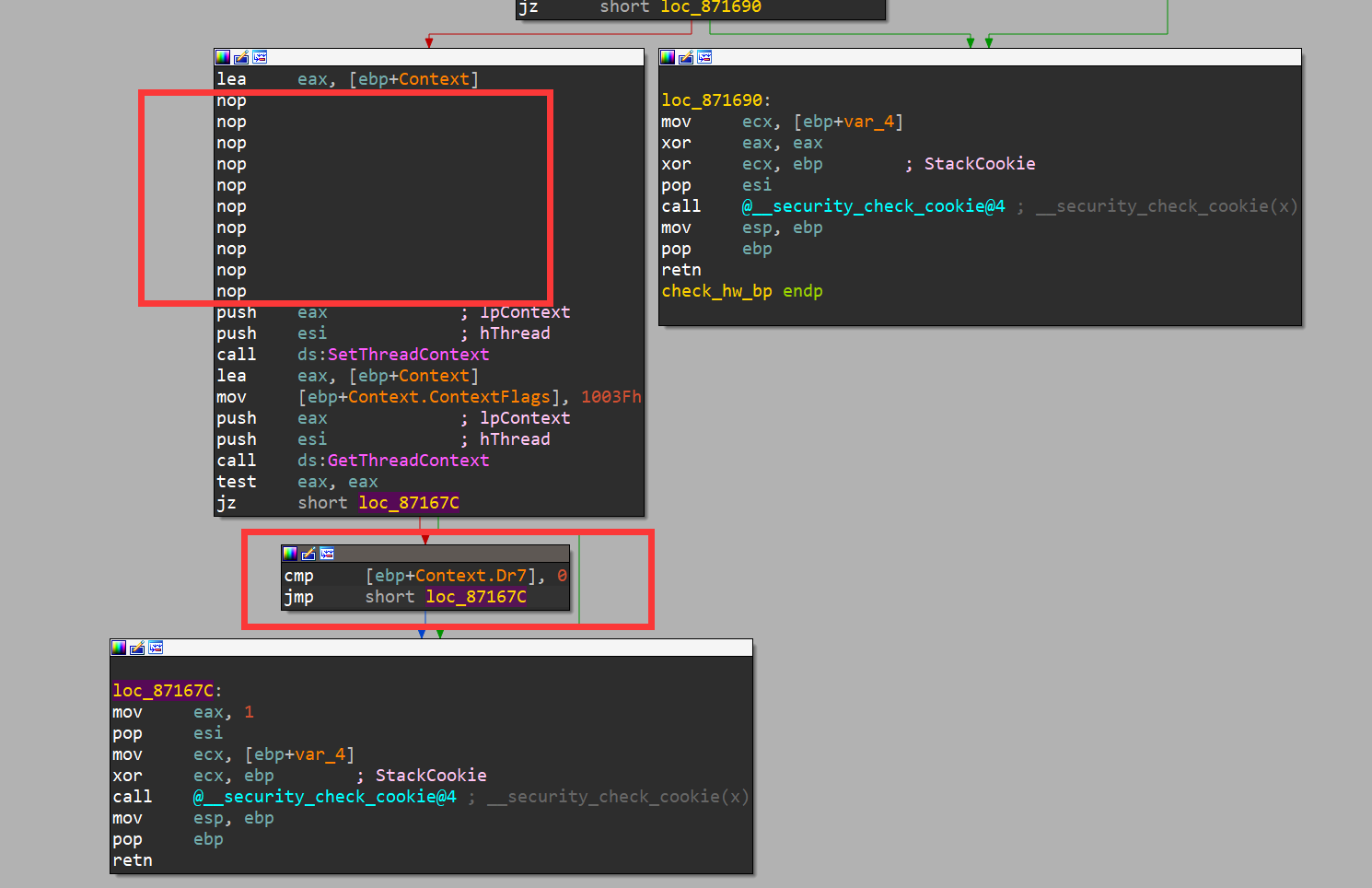This screenshot has width=1372, height=888.
Task: Click group icon on the cmp Dr7 node
Action: click(327, 554)
